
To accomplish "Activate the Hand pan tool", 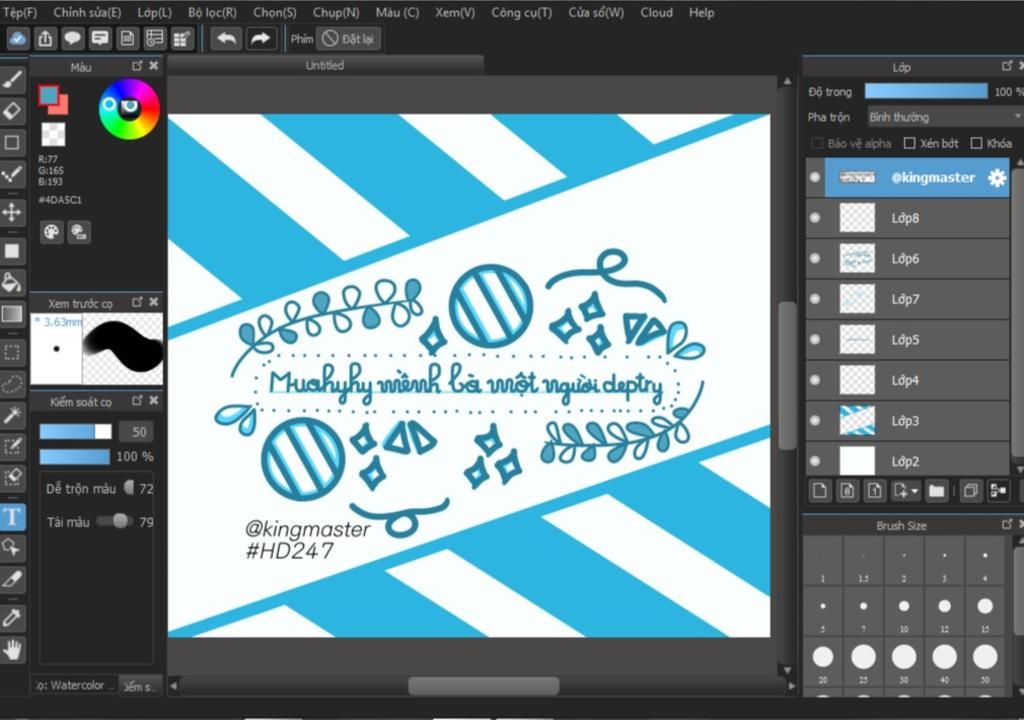I will coord(12,649).
